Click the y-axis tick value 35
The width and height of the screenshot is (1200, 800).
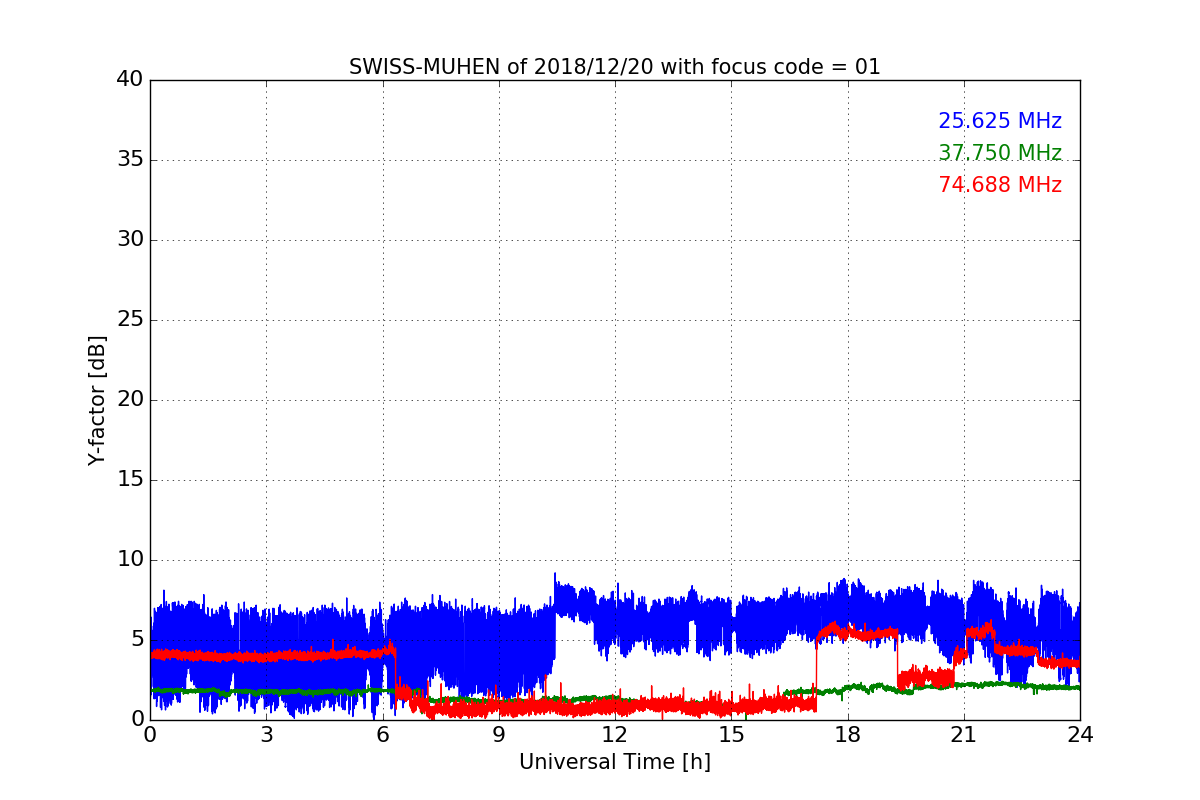[x=130, y=160]
